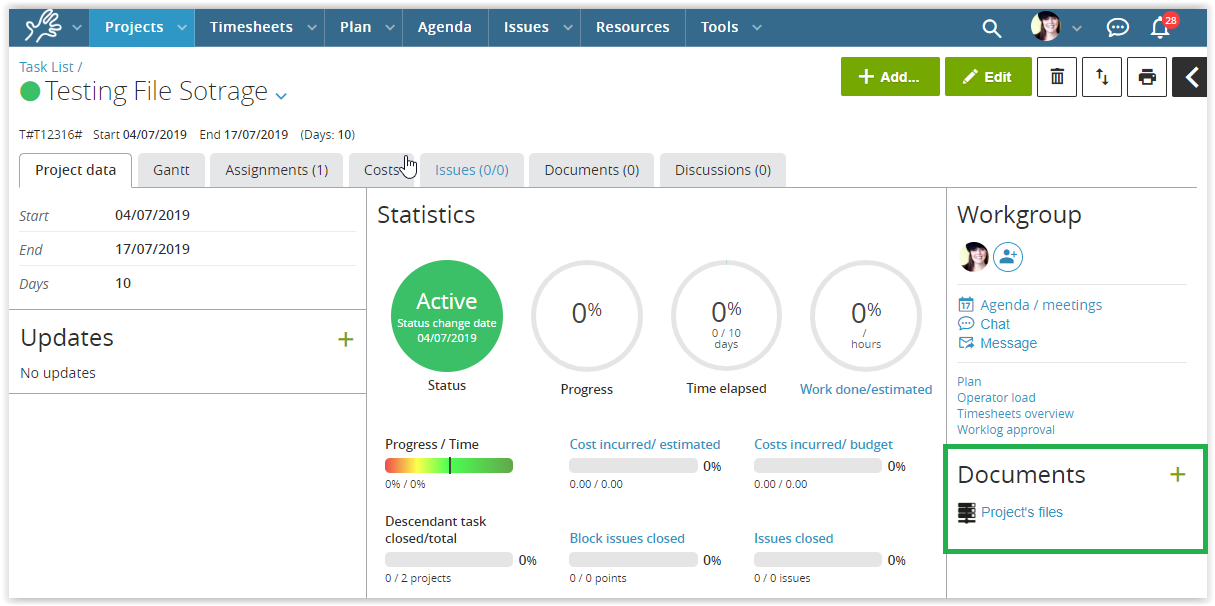Add a member to the Workgroup
The height and width of the screenshot is (606, 1215).
pyautogui.click(x=1008, y=257)
